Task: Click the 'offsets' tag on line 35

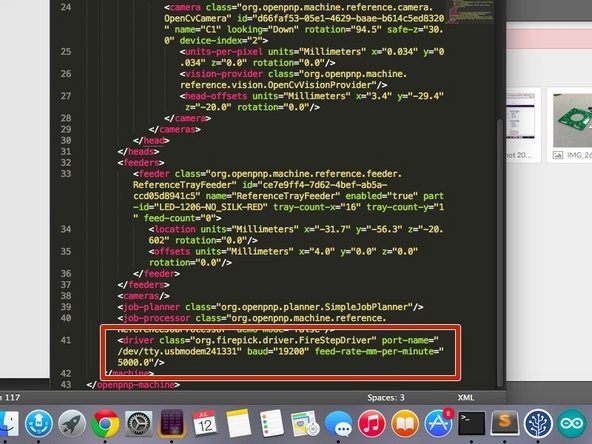Action: (x=172, y=252)
